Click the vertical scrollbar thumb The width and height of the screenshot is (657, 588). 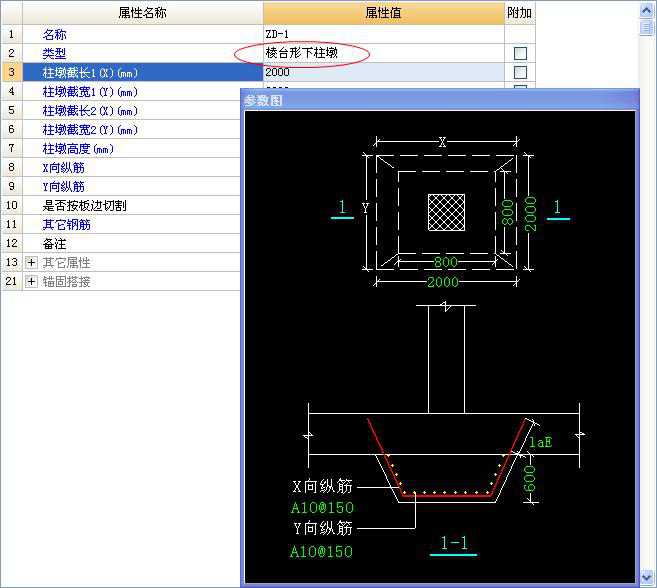click(647, 27)
